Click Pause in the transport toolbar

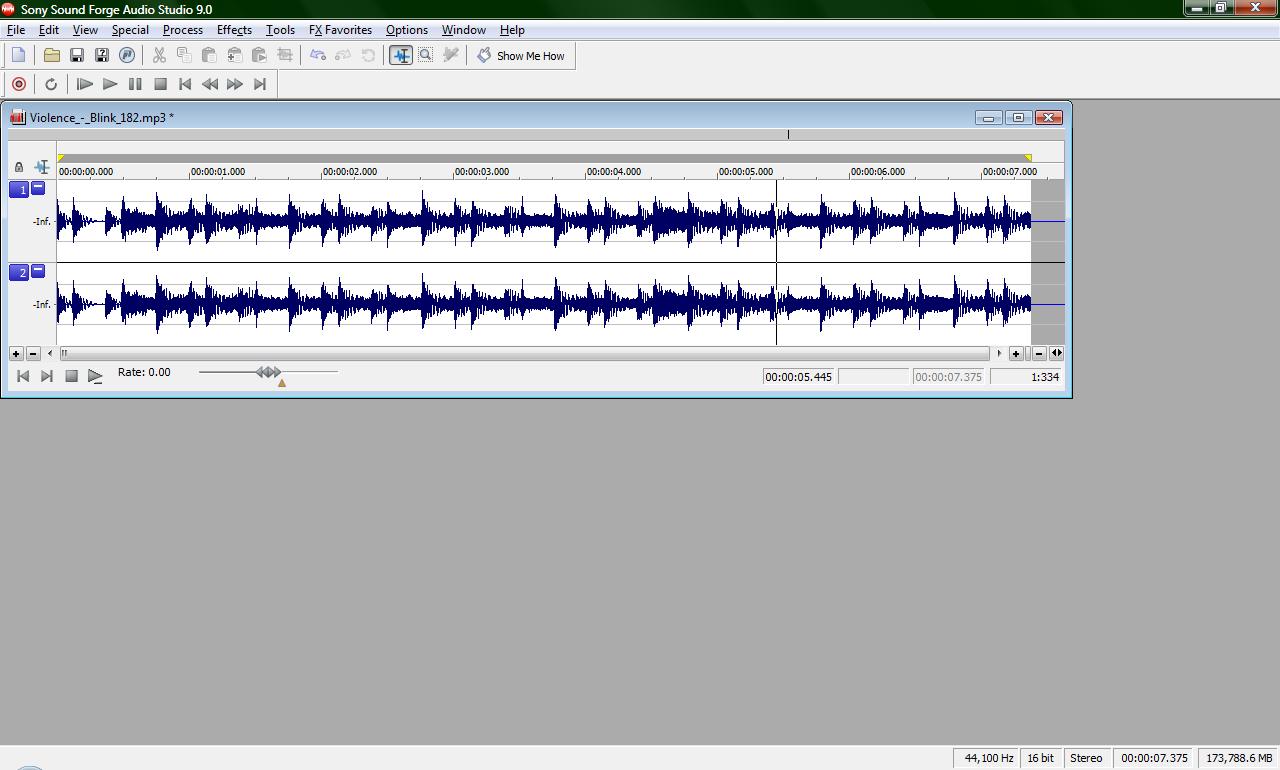[x=135, y=84]
